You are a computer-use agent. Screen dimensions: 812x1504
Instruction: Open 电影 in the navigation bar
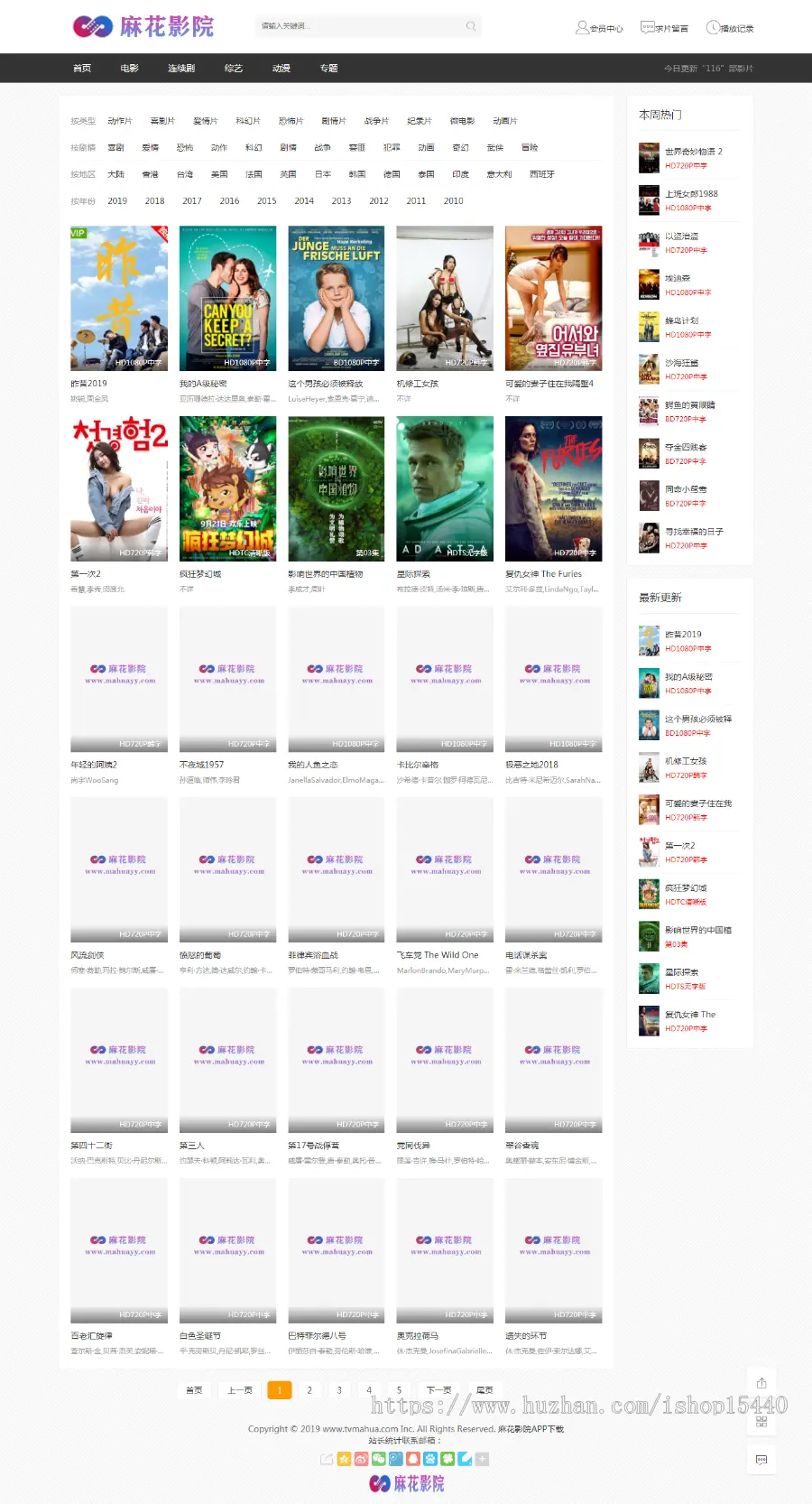pyautogui.click(x=130, y=69)
